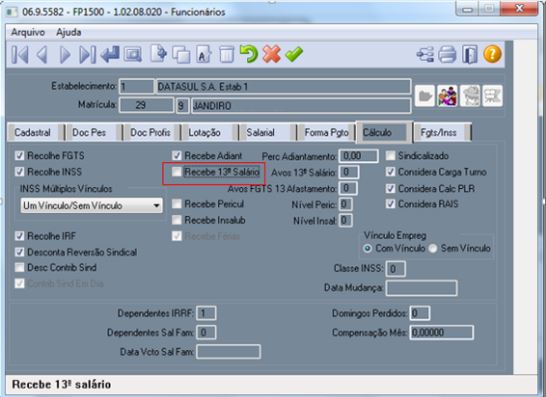Toggle Recolhe IRF checkbox
This screenshot has width=546, height=397.
click(20, 236)
